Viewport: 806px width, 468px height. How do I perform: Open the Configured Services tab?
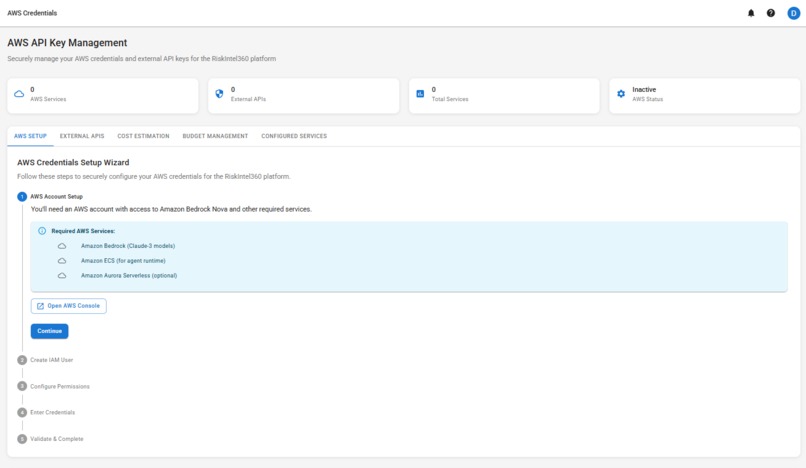294,136
